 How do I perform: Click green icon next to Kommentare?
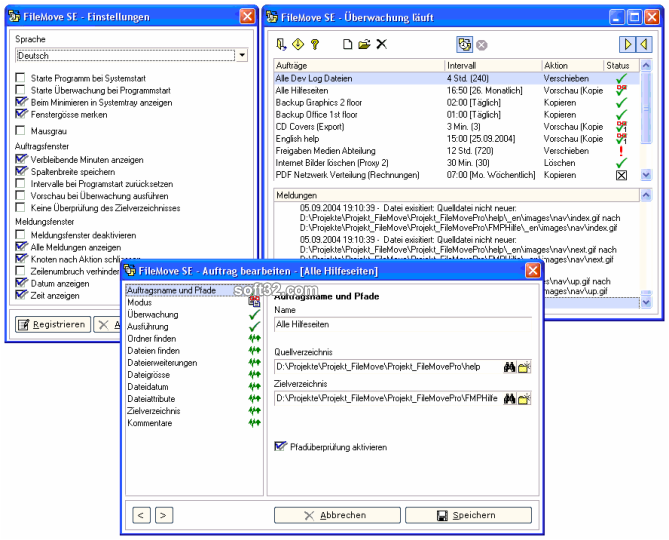pyautogui.click(x=254, y=423)
